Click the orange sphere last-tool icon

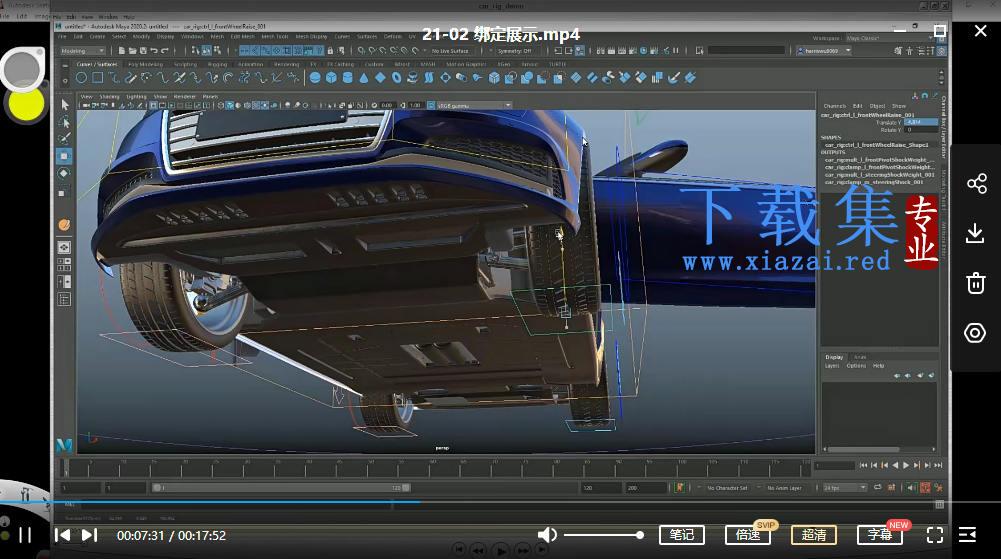point(64,225)
